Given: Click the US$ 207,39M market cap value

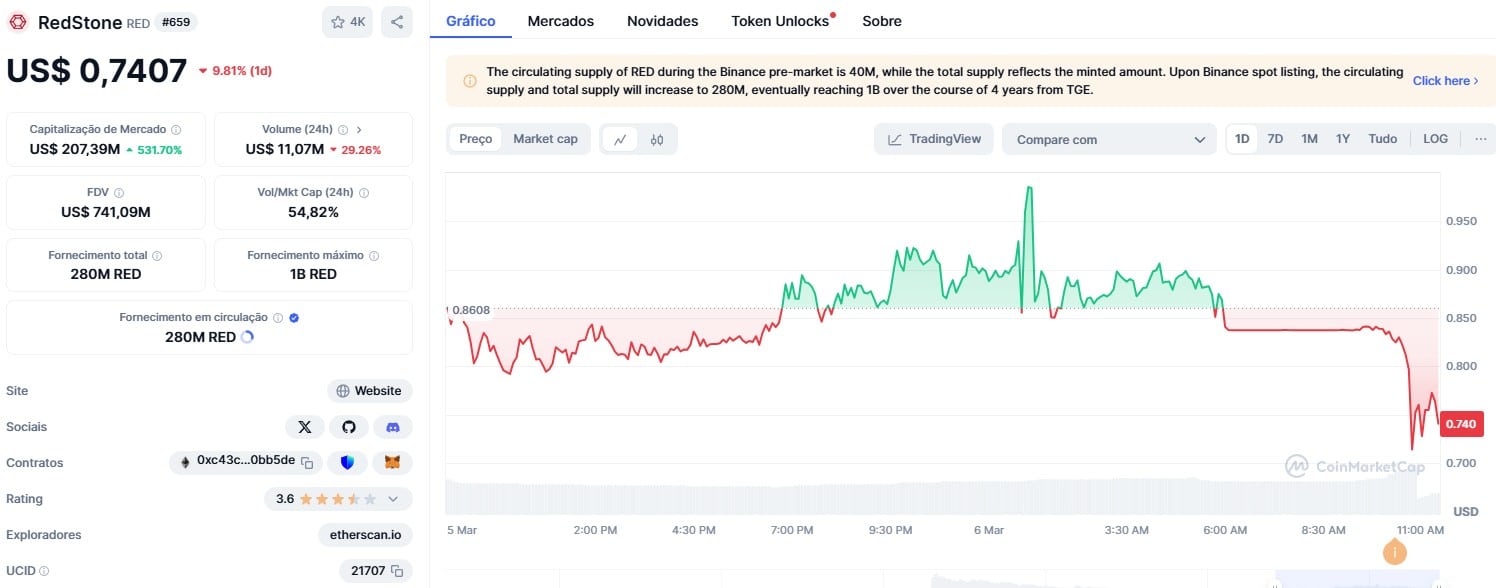Looking at the screenshot, I should [x=75, y=149].
